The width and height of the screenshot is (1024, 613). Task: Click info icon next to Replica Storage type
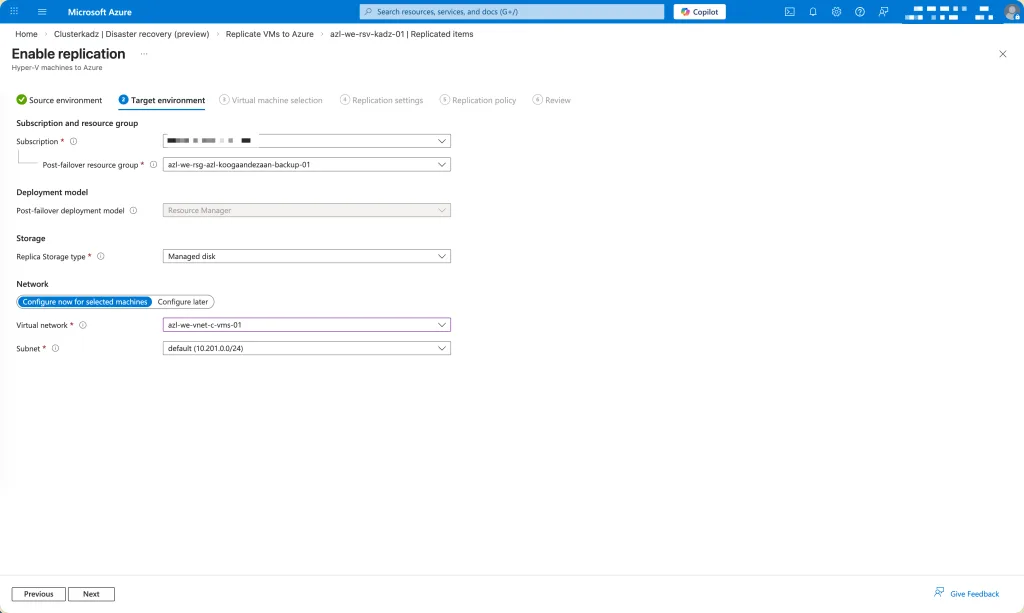point(101,257)
